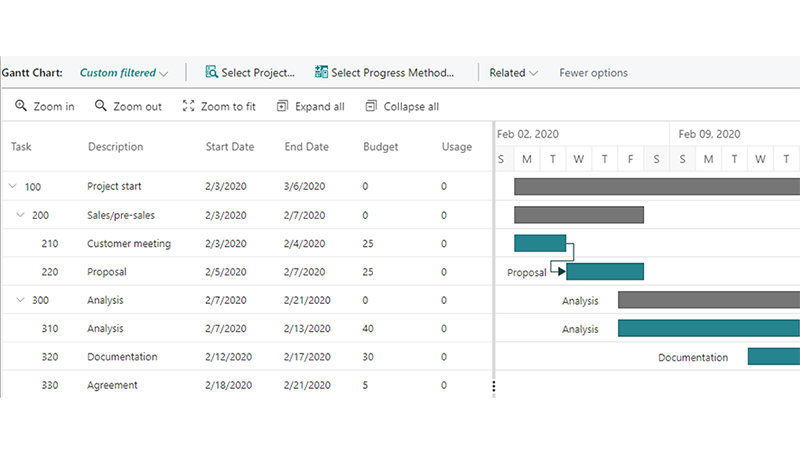Click the Project start description

[114, 187]
